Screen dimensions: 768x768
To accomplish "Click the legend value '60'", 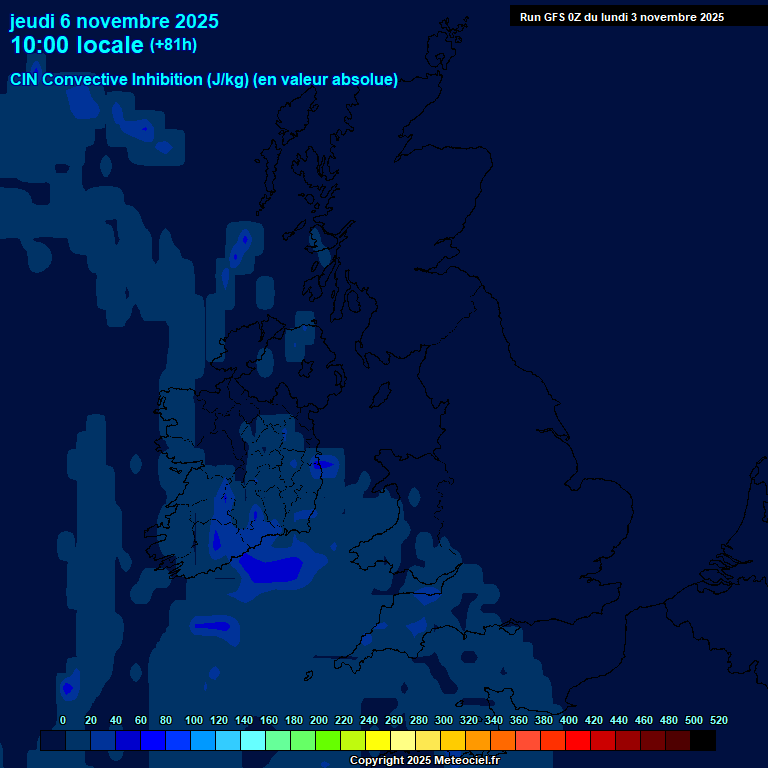I will (141, 720).
